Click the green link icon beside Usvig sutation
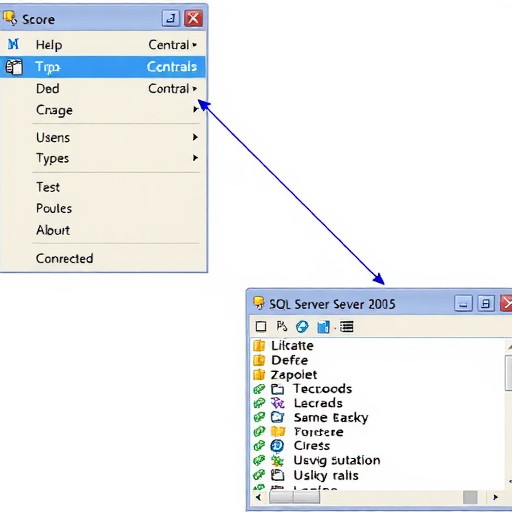This screenshot has width=512, height=512. (259, 460)
